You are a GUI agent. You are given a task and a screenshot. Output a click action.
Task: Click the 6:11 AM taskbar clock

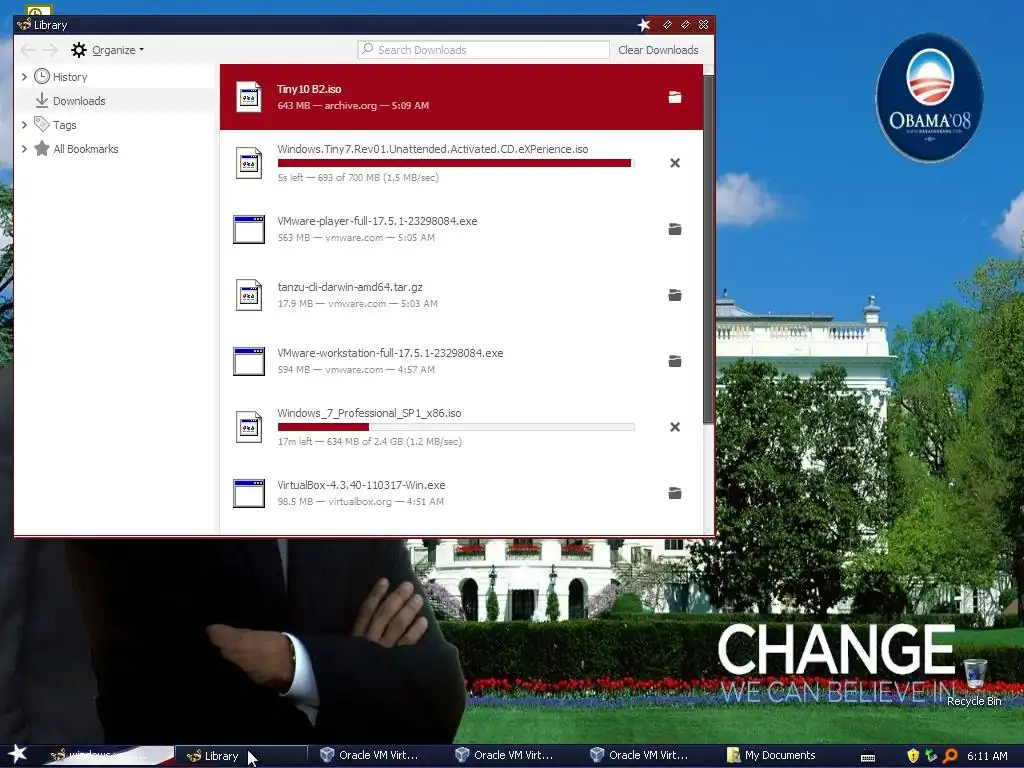click(x=987, y=756)
